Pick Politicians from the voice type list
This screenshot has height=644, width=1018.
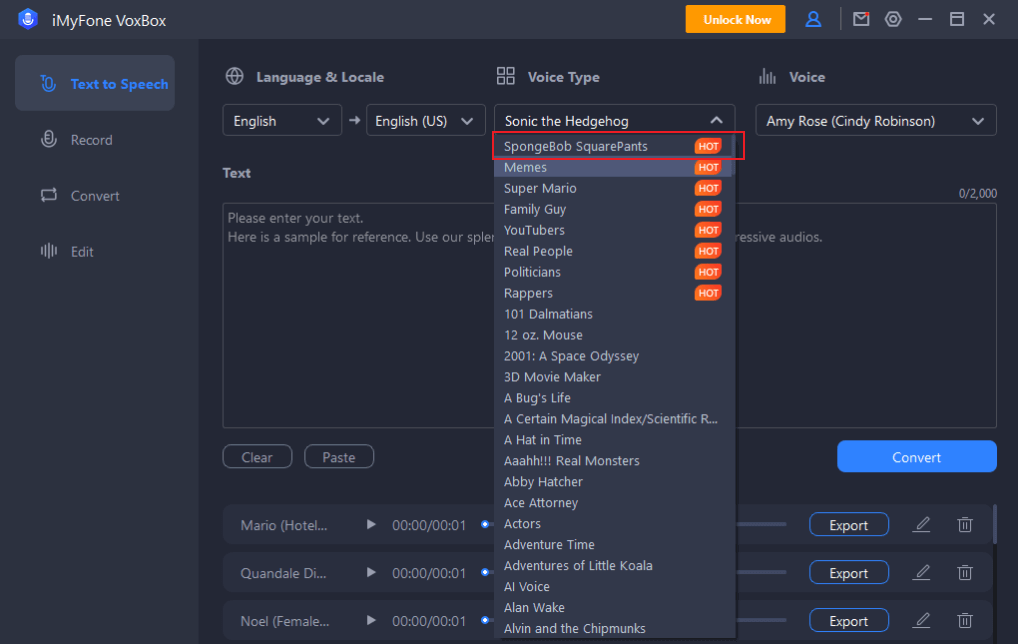(x=613, y=272)
